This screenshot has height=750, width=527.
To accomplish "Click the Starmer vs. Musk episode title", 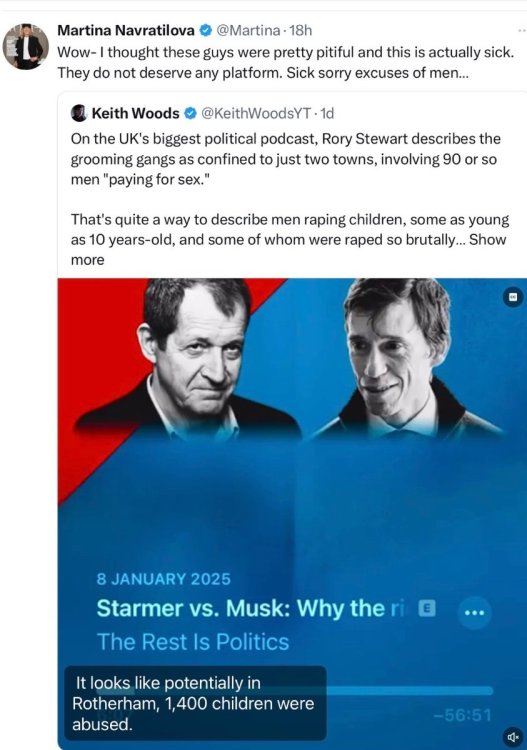I will pyautogui.click(x=251, y=608).
